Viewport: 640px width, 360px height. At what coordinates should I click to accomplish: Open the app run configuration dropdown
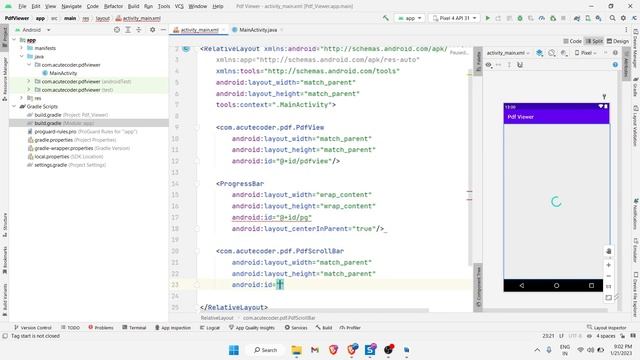click(x=410, y=18)
